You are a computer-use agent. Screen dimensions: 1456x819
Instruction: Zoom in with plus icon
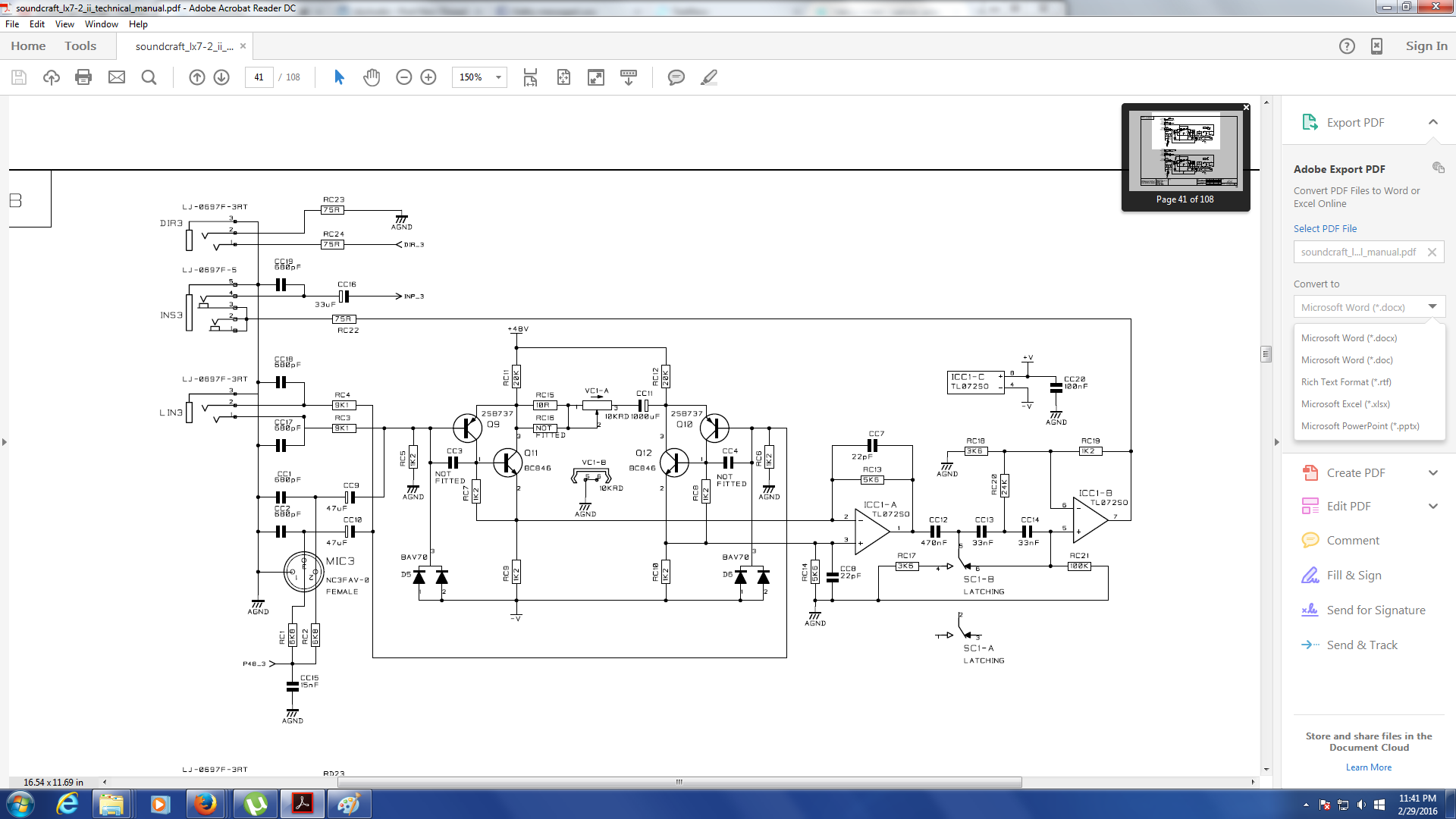pos(428,77)
